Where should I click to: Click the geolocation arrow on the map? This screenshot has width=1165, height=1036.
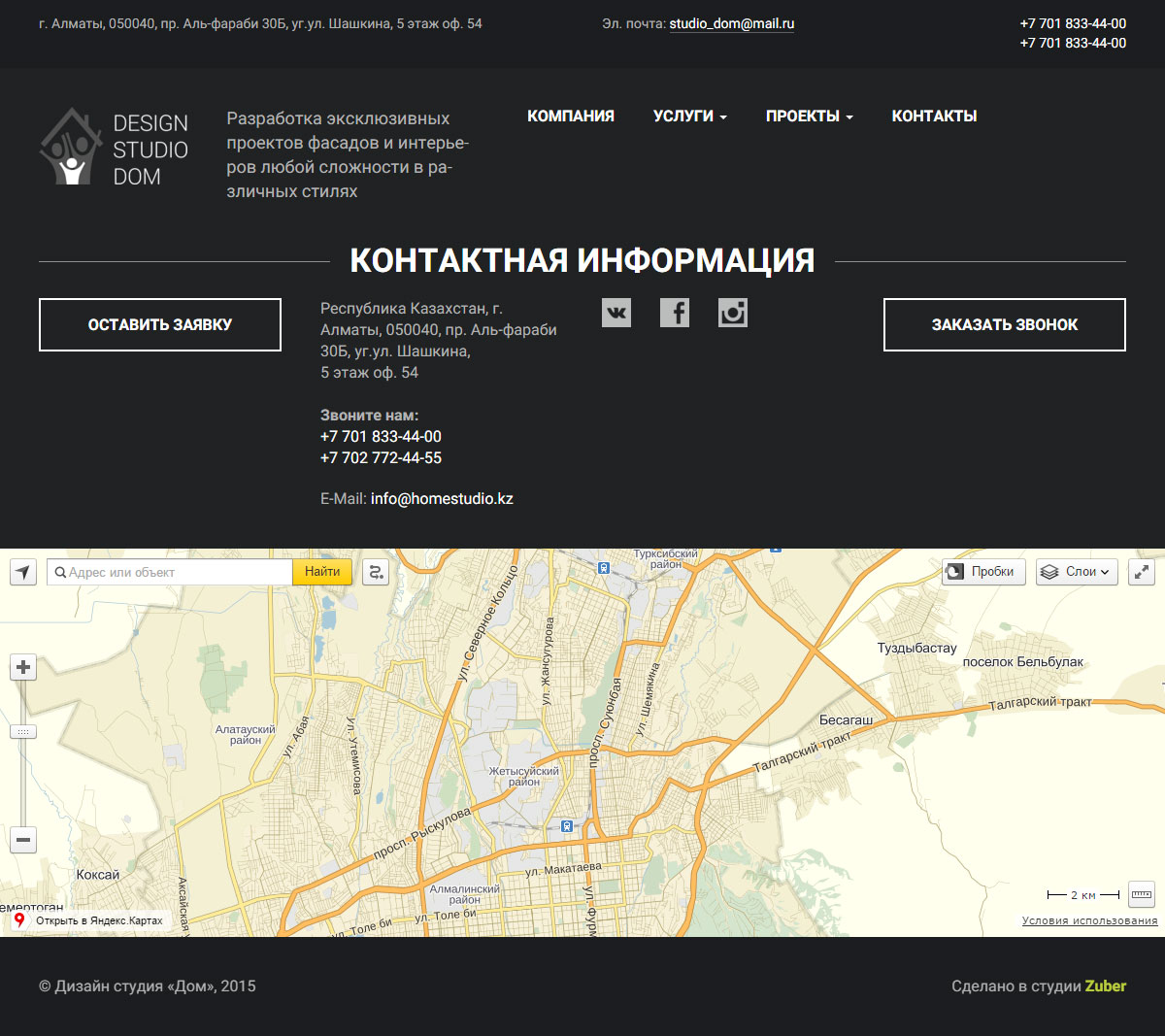pyautogui.click(x=21, y=572)
